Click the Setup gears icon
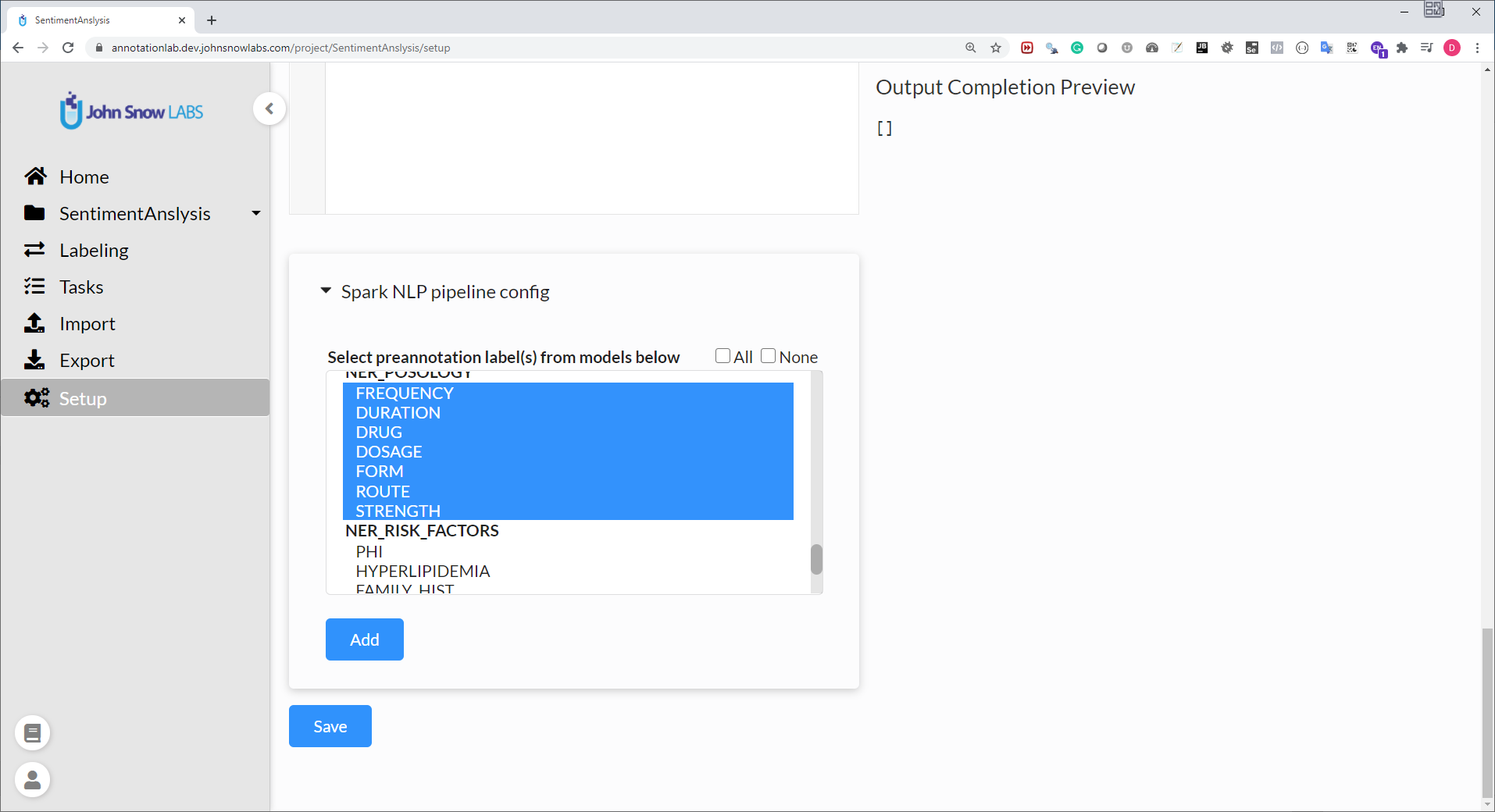Screen dimensions: 1495x812 (36, 397)
